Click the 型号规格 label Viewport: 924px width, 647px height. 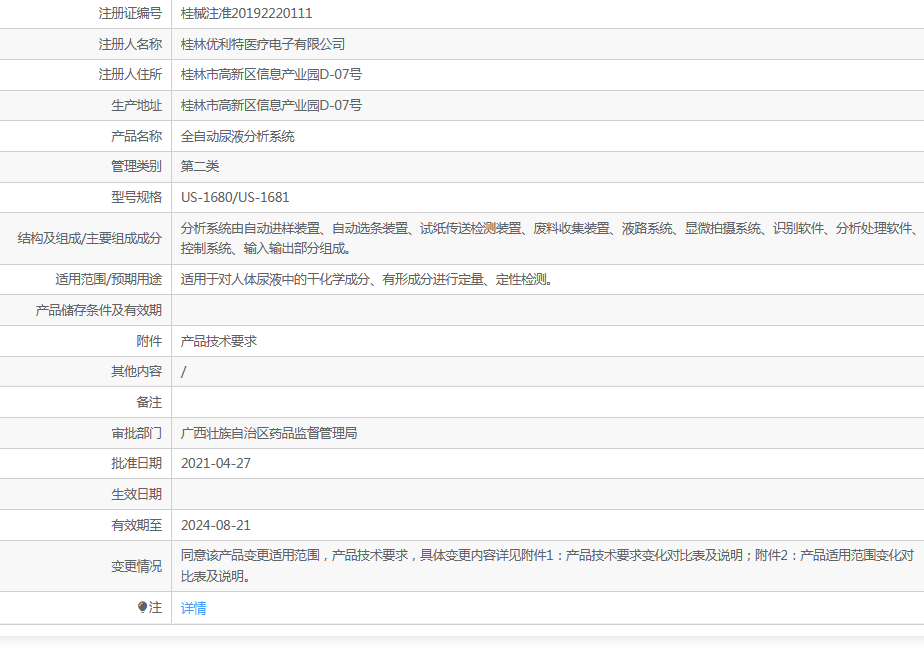136,197
